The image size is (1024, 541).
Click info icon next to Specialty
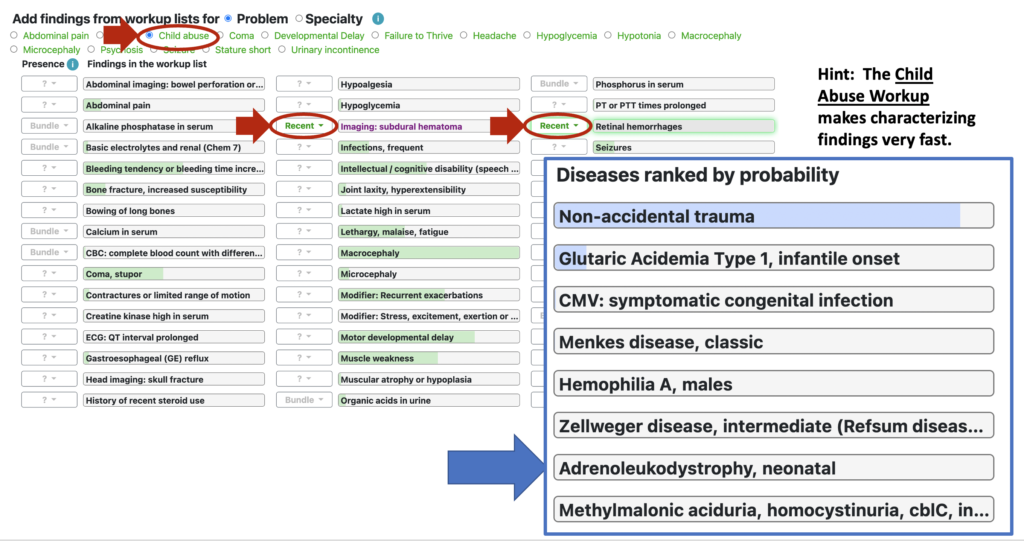coord(378,19)
